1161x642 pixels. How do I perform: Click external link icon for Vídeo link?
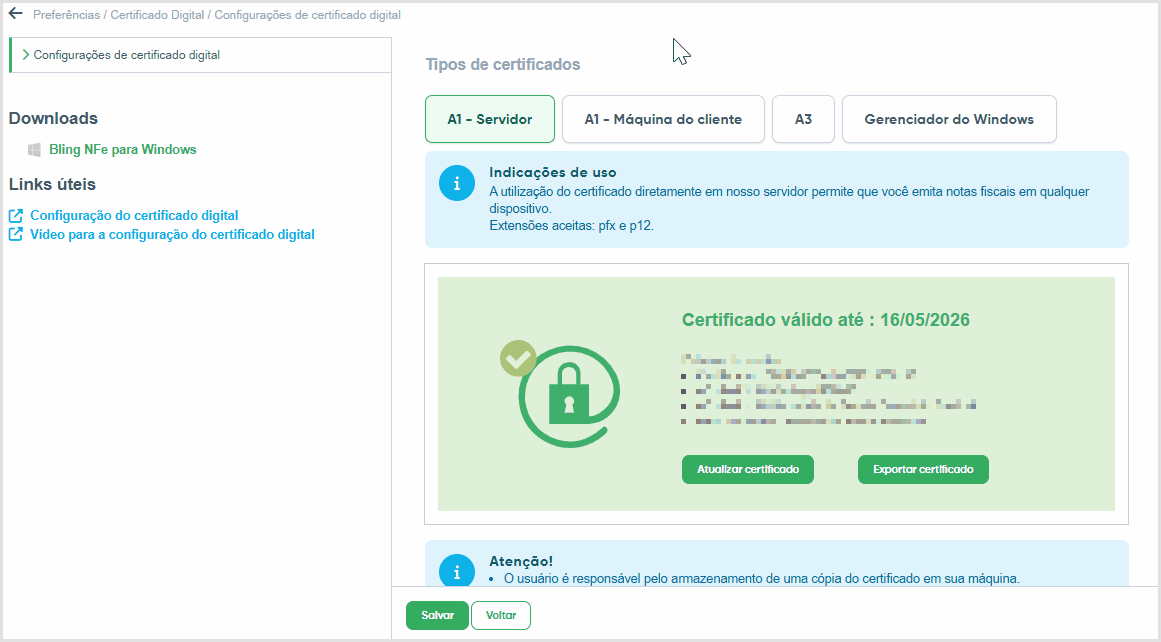coord(16,234)
